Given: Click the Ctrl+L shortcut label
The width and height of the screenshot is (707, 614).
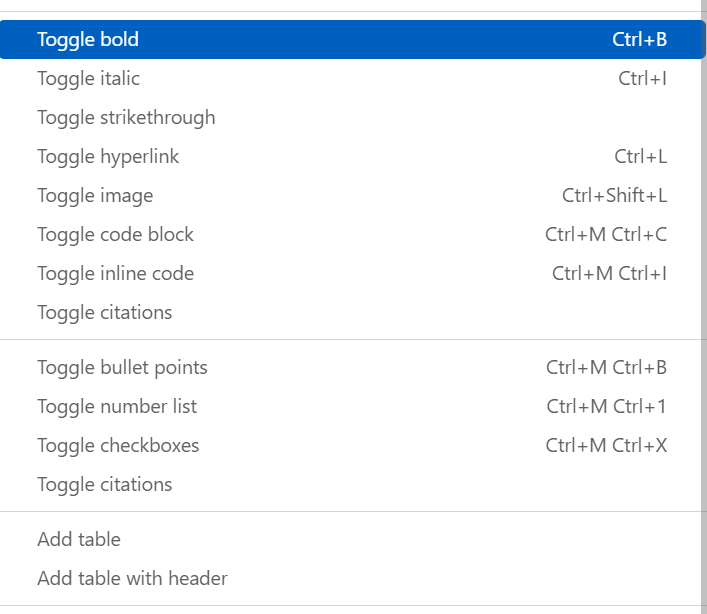Looking at the screenshot, I should tap(640, 157).
